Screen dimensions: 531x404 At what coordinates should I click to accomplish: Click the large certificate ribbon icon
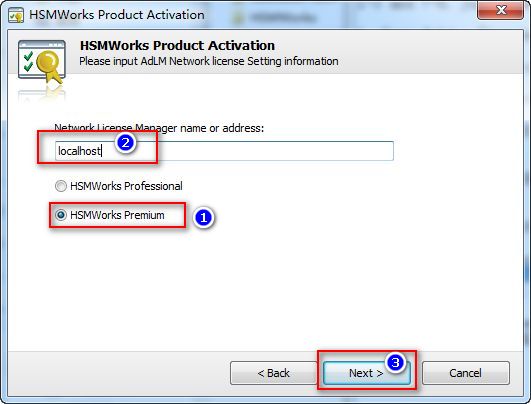click(42, 62)
